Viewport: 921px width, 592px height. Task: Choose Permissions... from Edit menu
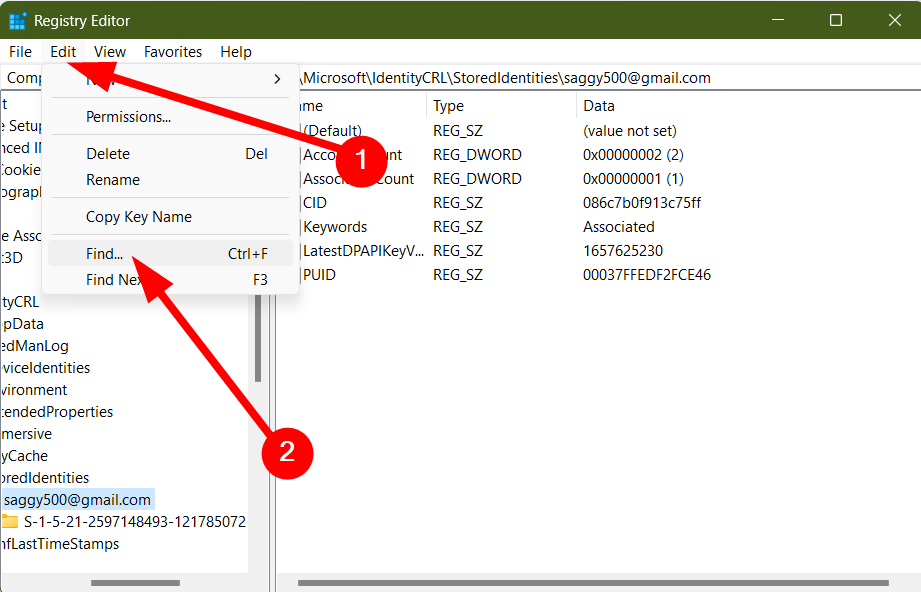[x=170, y=117]
